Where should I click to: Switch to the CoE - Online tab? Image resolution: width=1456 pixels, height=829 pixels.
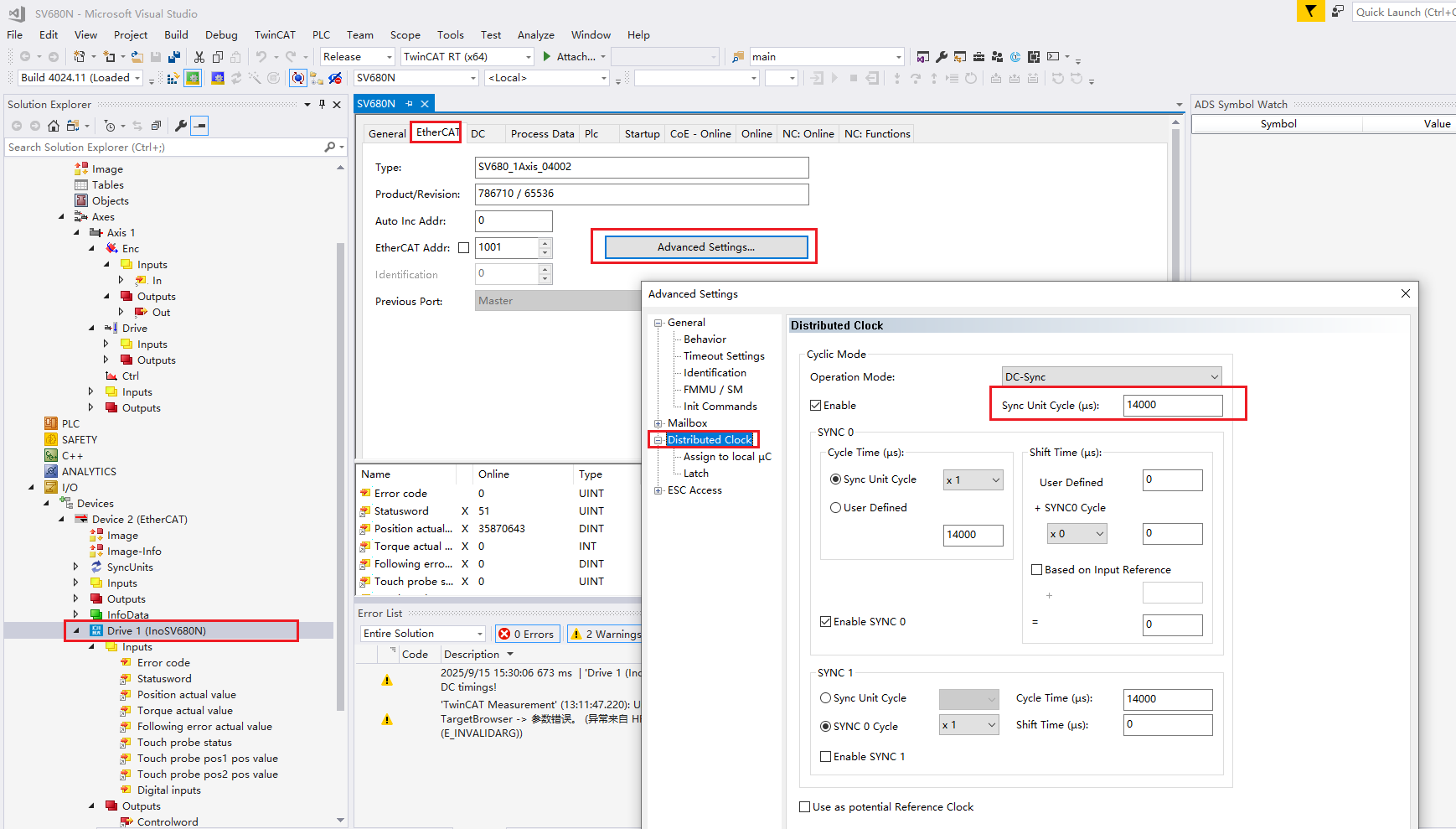point(700,134)
